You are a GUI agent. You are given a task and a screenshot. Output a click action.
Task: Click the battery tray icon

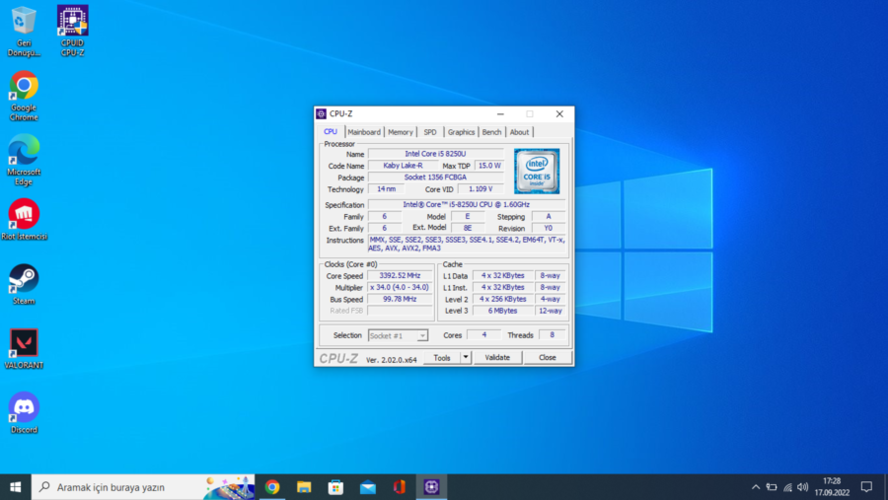coord(771,487)
